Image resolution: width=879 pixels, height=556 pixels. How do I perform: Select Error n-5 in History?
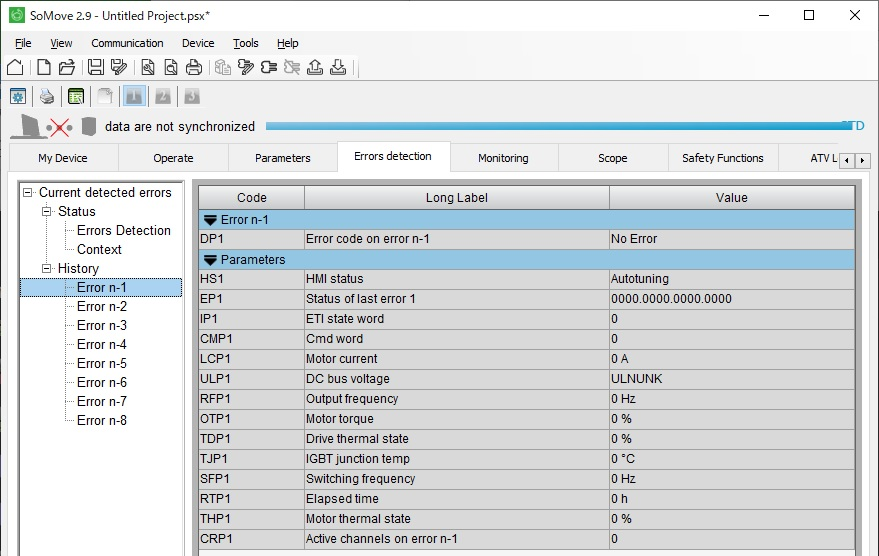point(101,364)
